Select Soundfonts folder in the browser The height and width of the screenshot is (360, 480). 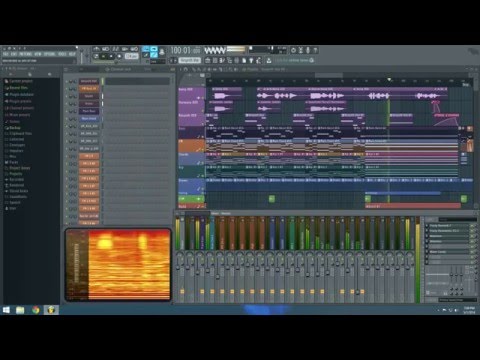pos(16,197)
